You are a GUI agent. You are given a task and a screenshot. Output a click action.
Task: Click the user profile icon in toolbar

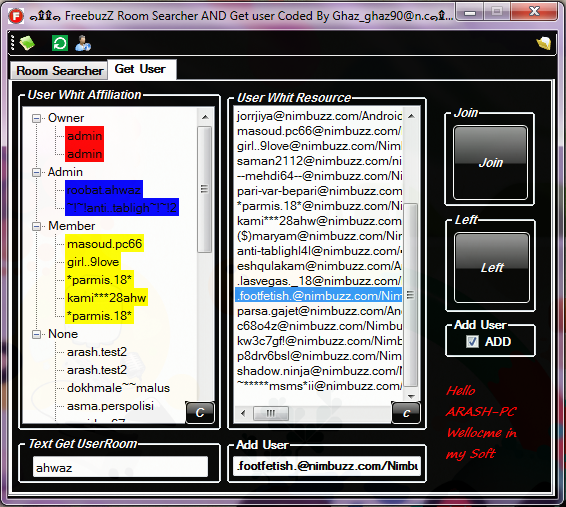click(83, 43)
